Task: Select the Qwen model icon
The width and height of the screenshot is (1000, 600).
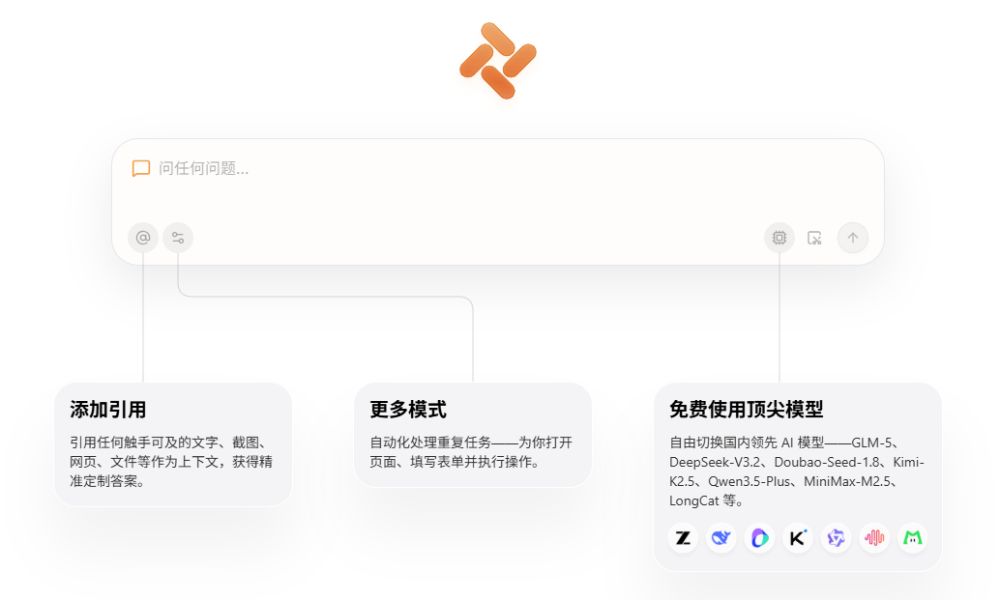Action: 836,538
